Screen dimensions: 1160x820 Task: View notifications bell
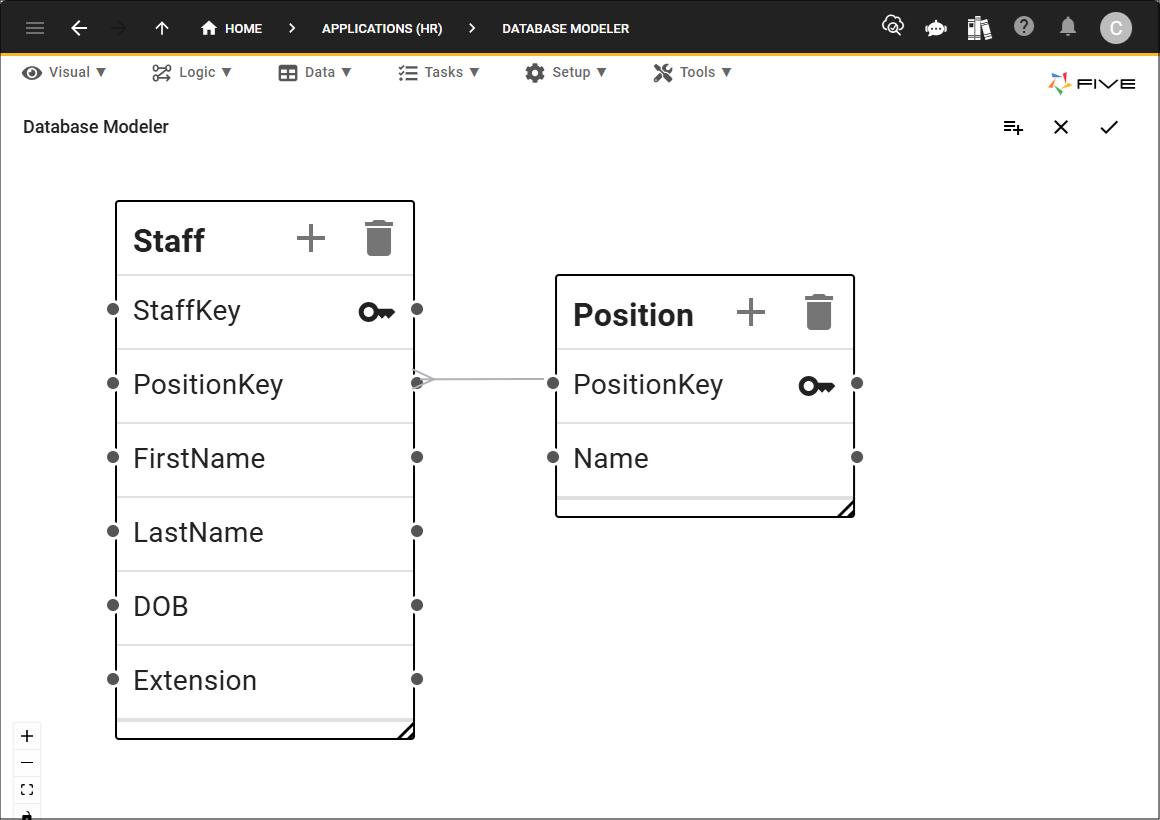pyautogui.click(x=1068, y=27)
